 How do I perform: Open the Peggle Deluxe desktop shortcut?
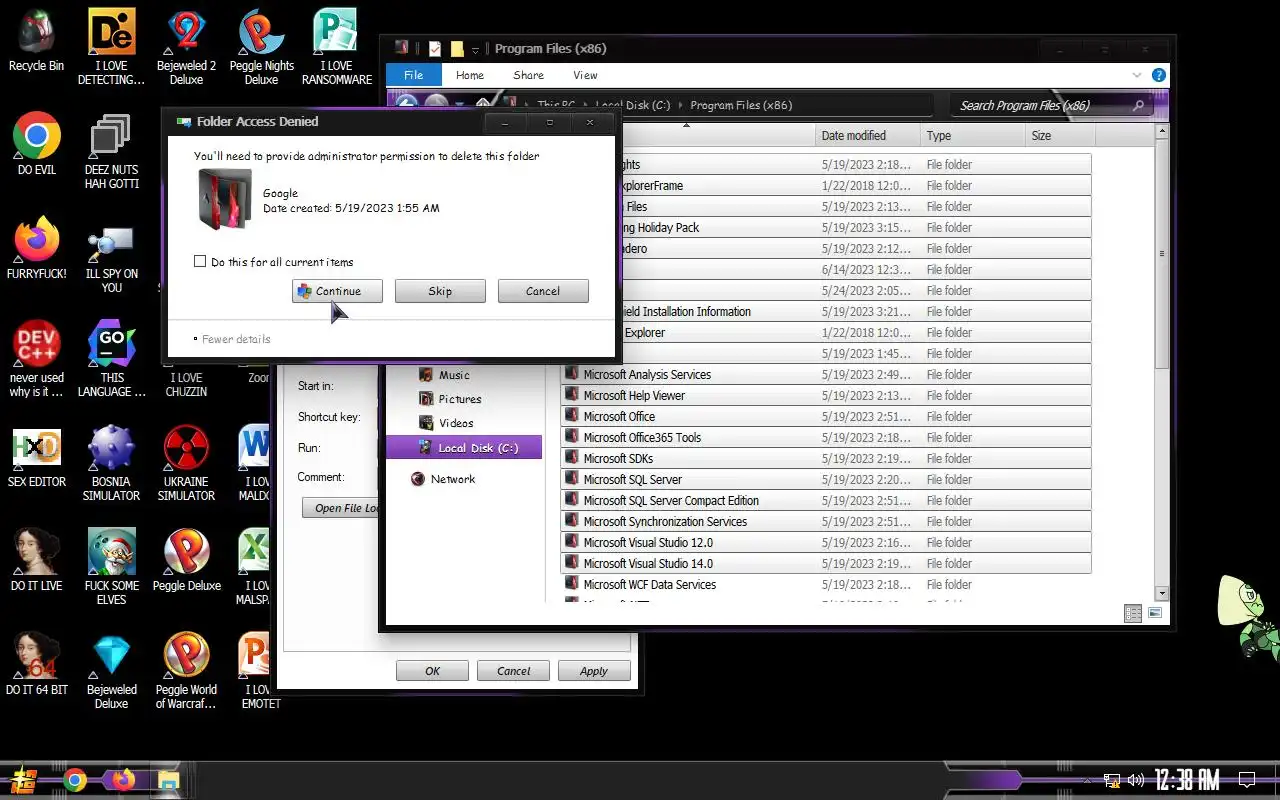coord(186,560)
